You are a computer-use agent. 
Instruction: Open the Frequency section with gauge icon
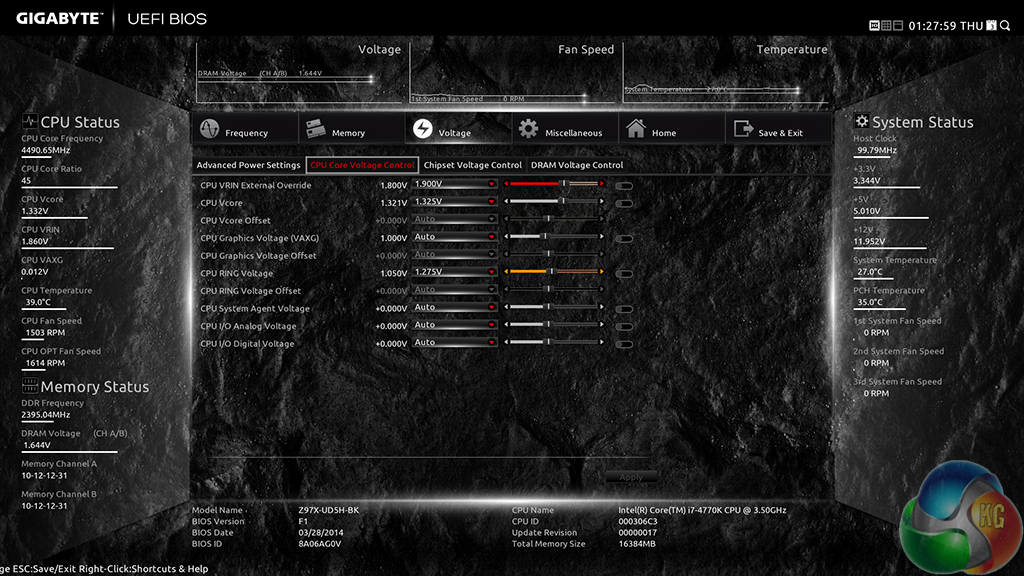coord(245,129)
